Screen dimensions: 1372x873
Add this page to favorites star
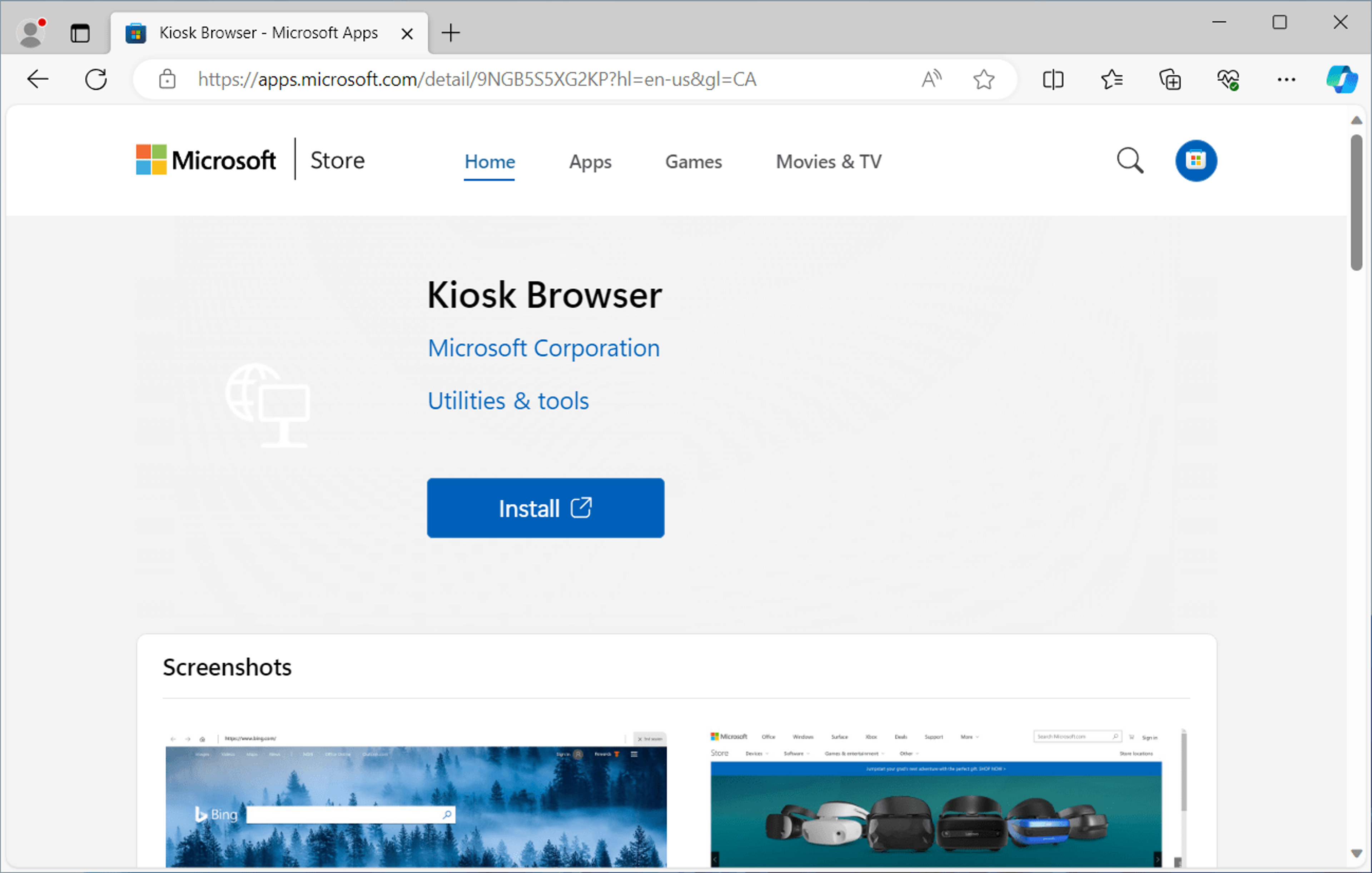[984, 79]
